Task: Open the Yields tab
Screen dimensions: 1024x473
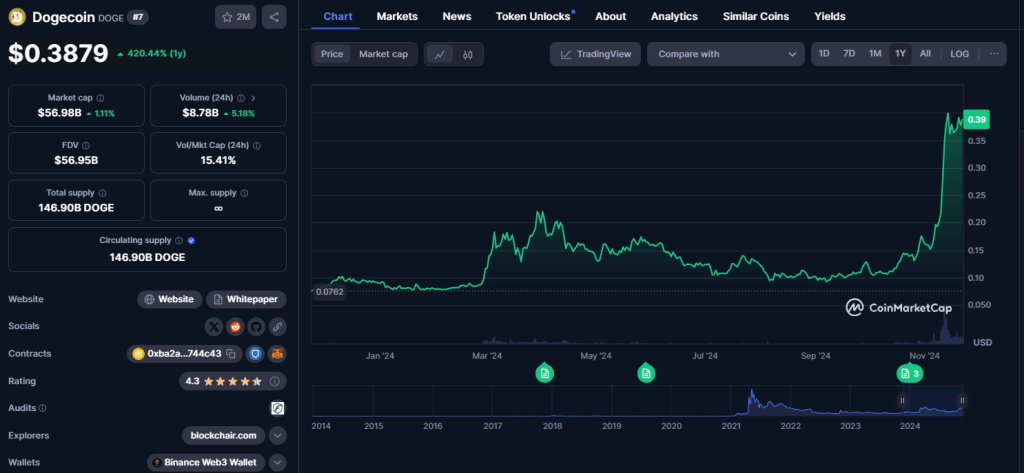Action: point(829,16)
